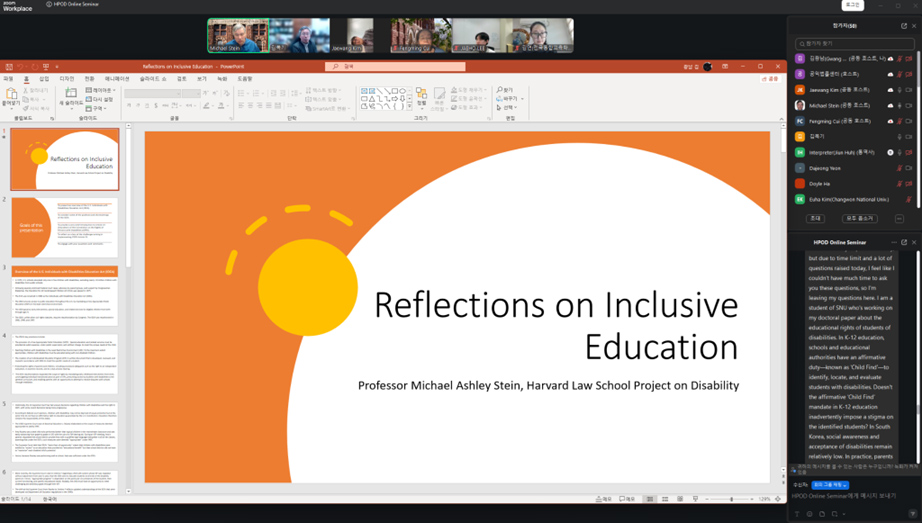Expand the shapes gallery more arrow
Image resolution: width=922 pixels, height=523 pixels.
410,107
